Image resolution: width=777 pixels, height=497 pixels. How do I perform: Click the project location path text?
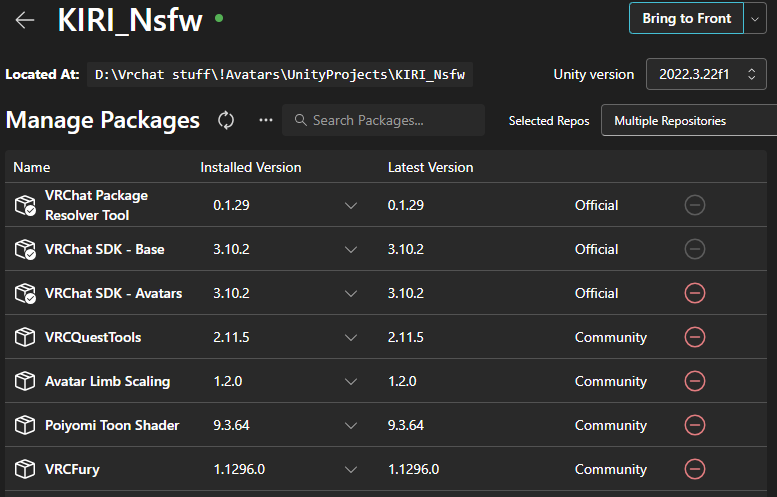[280, 74]
